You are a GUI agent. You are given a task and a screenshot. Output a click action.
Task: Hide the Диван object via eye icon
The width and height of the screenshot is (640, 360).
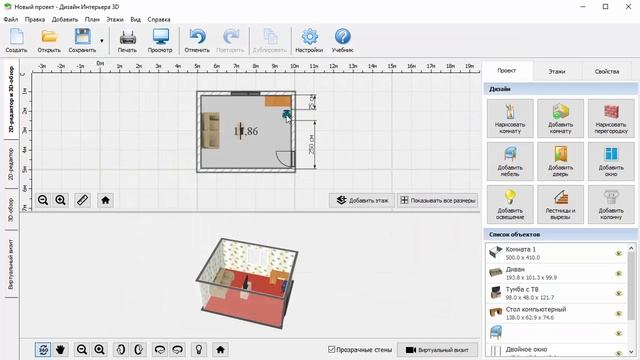619,273
